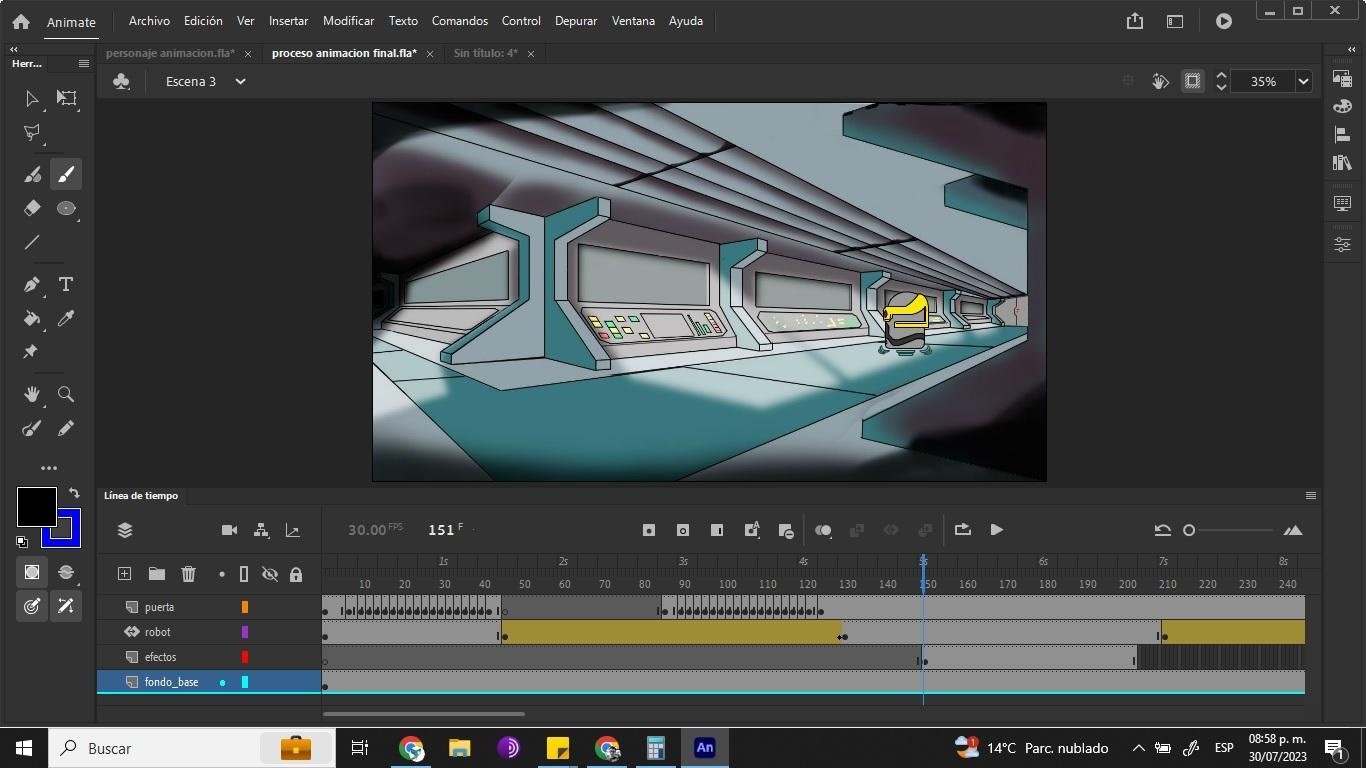This screenshot has width=1366, height=768.
Task: Select the Free Transform tool
Action: (66, 98)
